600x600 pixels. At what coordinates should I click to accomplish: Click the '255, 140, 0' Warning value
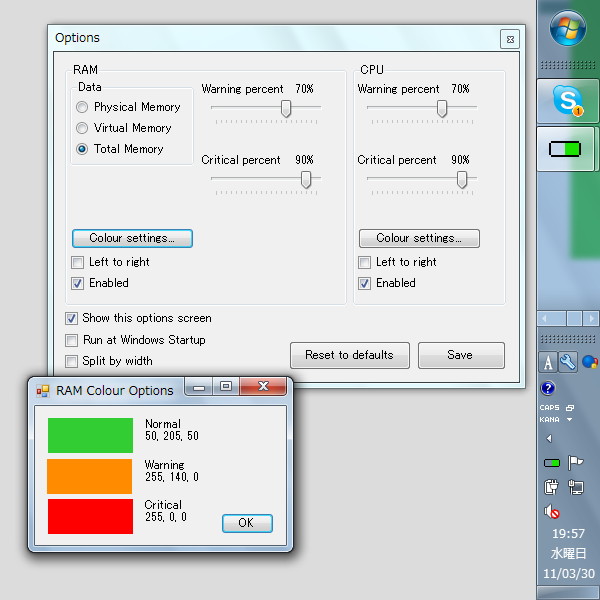click(172, 477)
